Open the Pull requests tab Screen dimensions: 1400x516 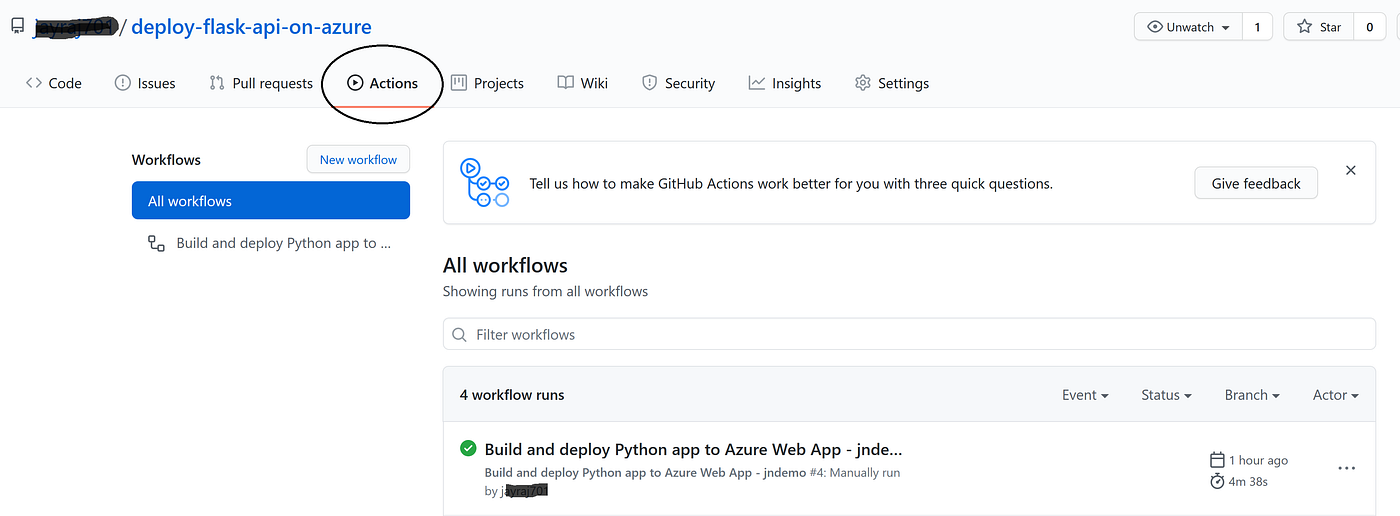(261, 83)
